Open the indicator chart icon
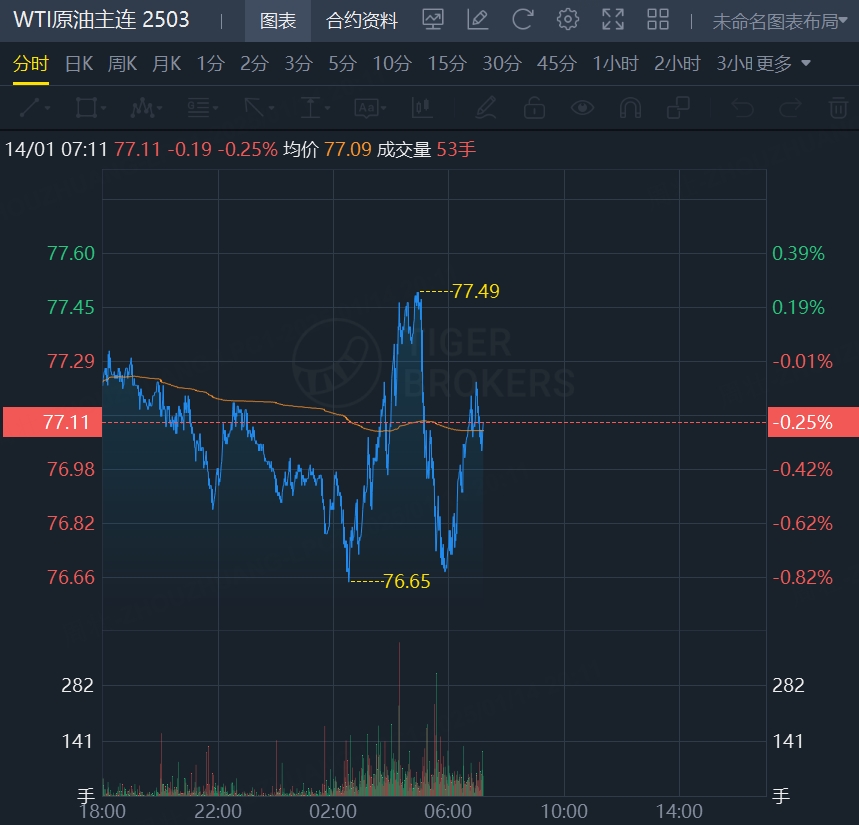This screenshot has height=825, width=859. point(433,19)
